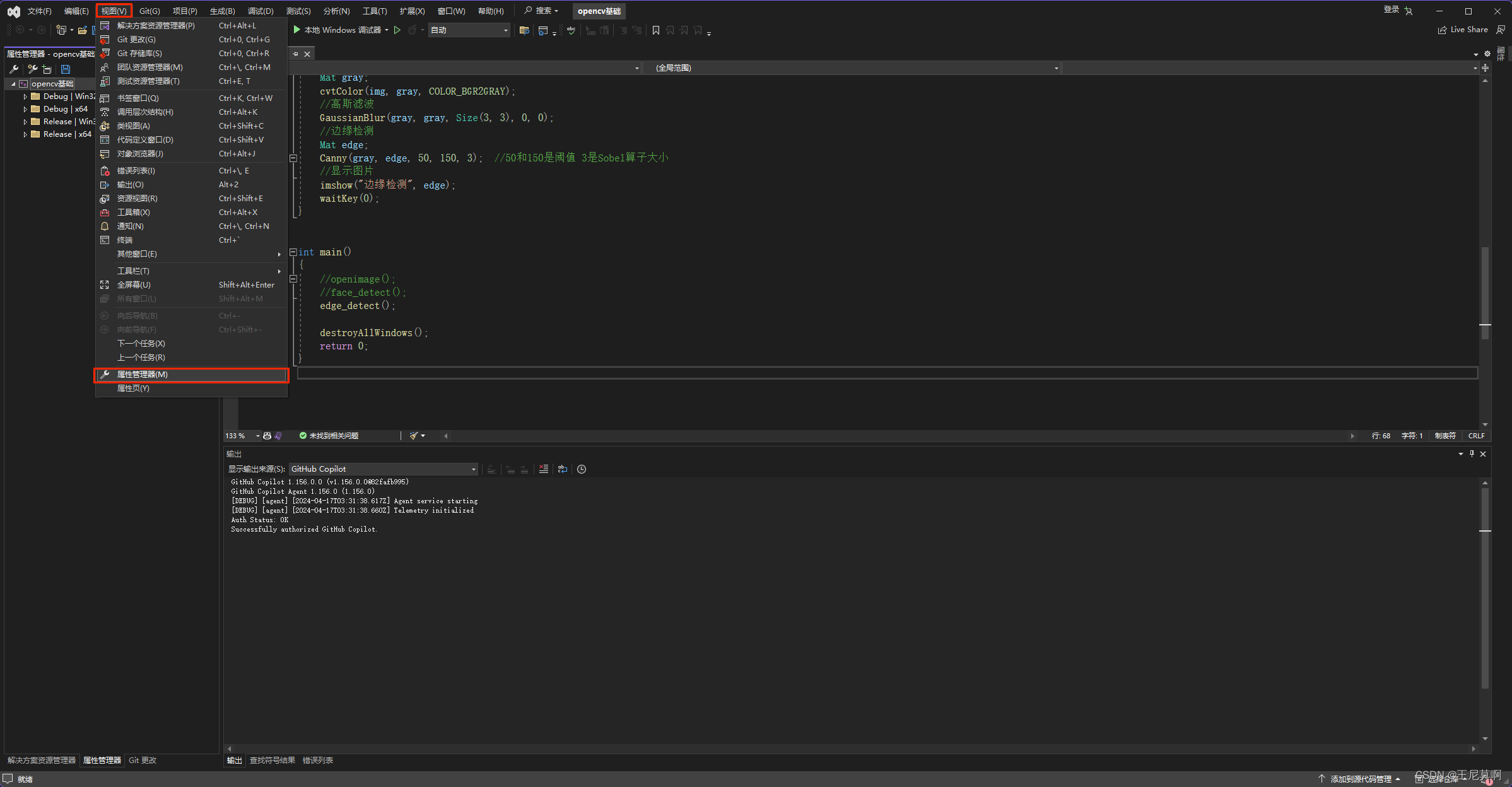Image resolution: width=1512 pixels, height=787 pixels.
Task: Click the clear all output icon
Action: 544,469
